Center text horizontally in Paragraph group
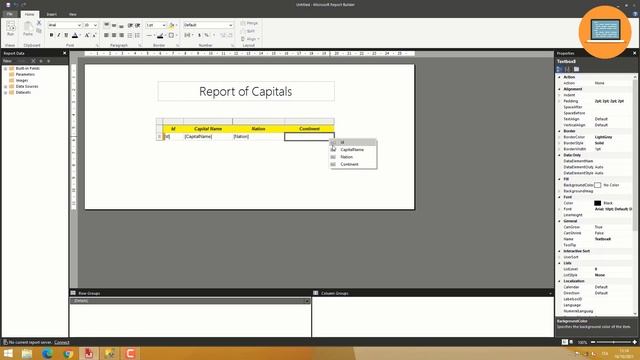The width and height of the screenshot is (640, 360). click(114, 36)
